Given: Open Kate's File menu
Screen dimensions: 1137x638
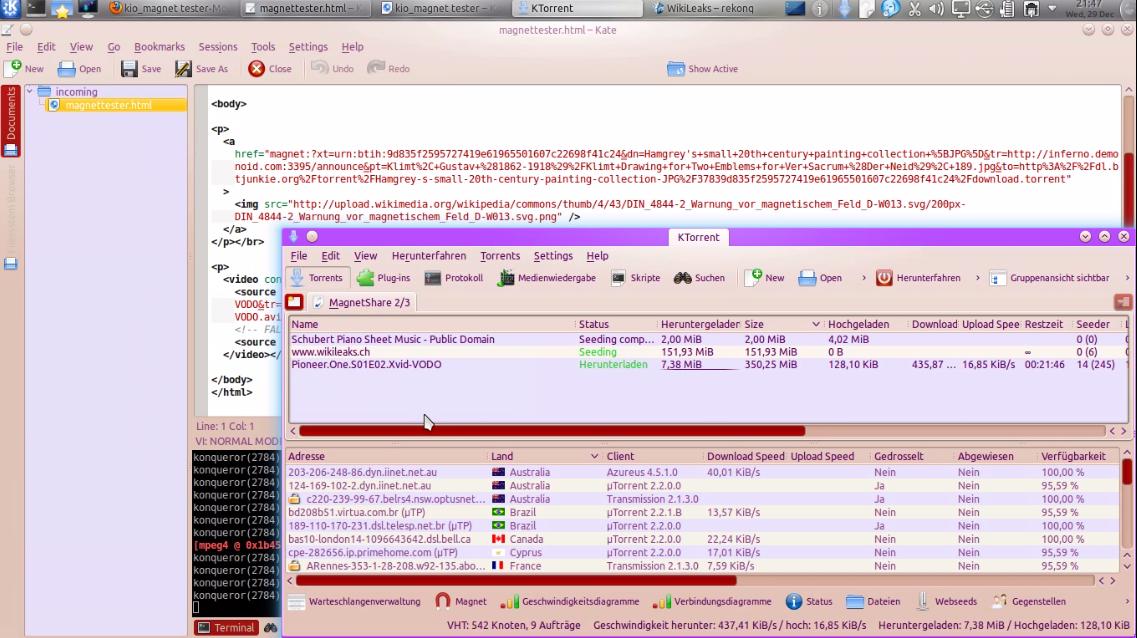Looking at the screenshot, I should coord(15,46).
